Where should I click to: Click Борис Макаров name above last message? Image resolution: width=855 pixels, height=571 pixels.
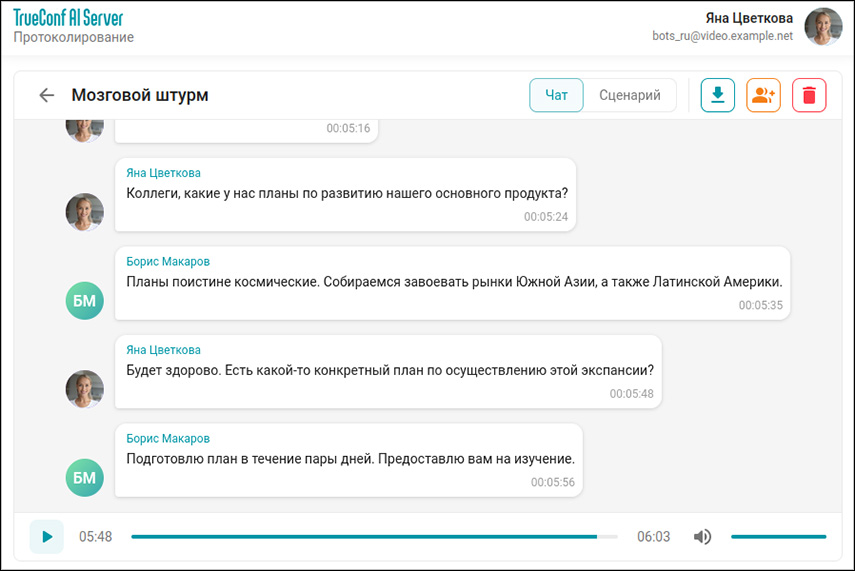point(168,438)
